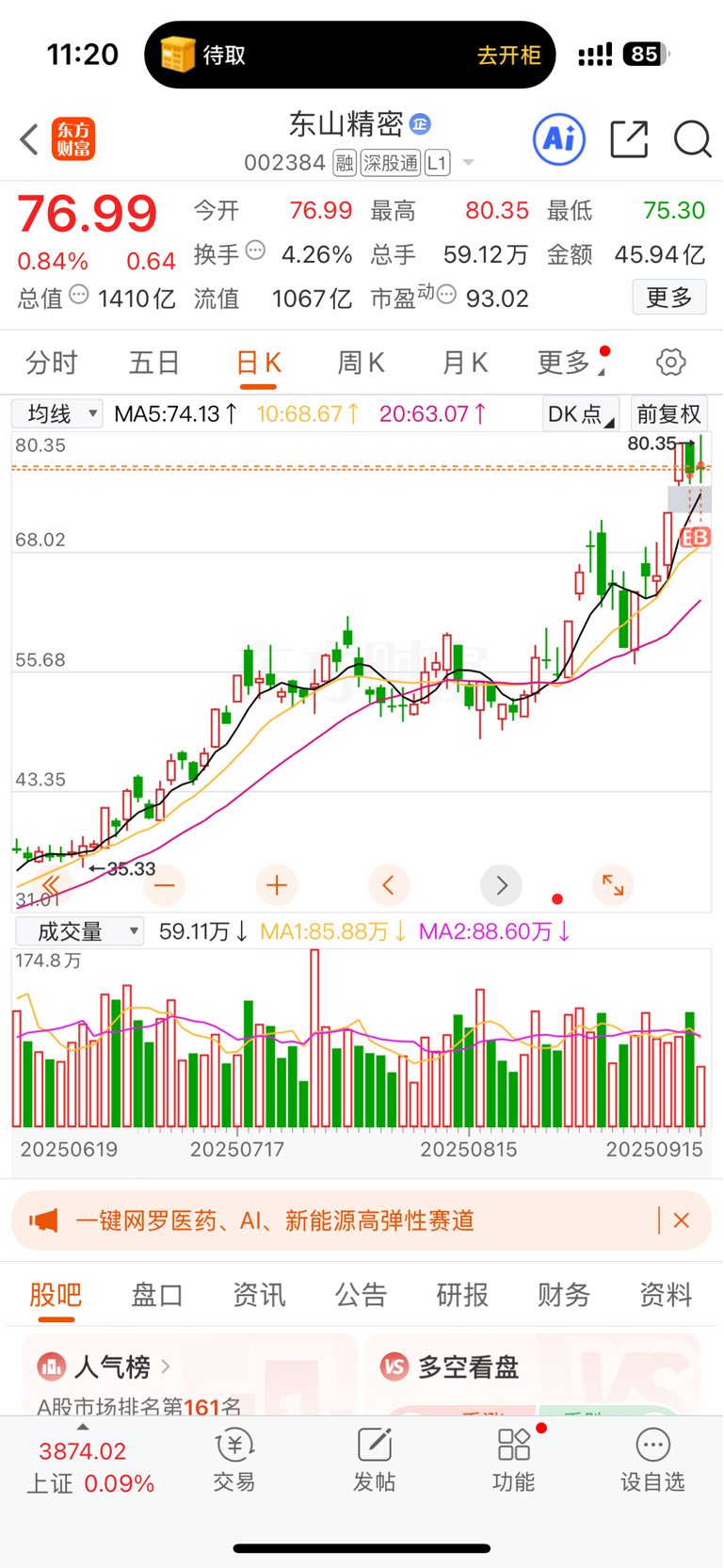Viewport: 724px width, 1568px height.
Task: Tap the 待取 locker icon
Action: pyautogui.click(x=177, y=55)
